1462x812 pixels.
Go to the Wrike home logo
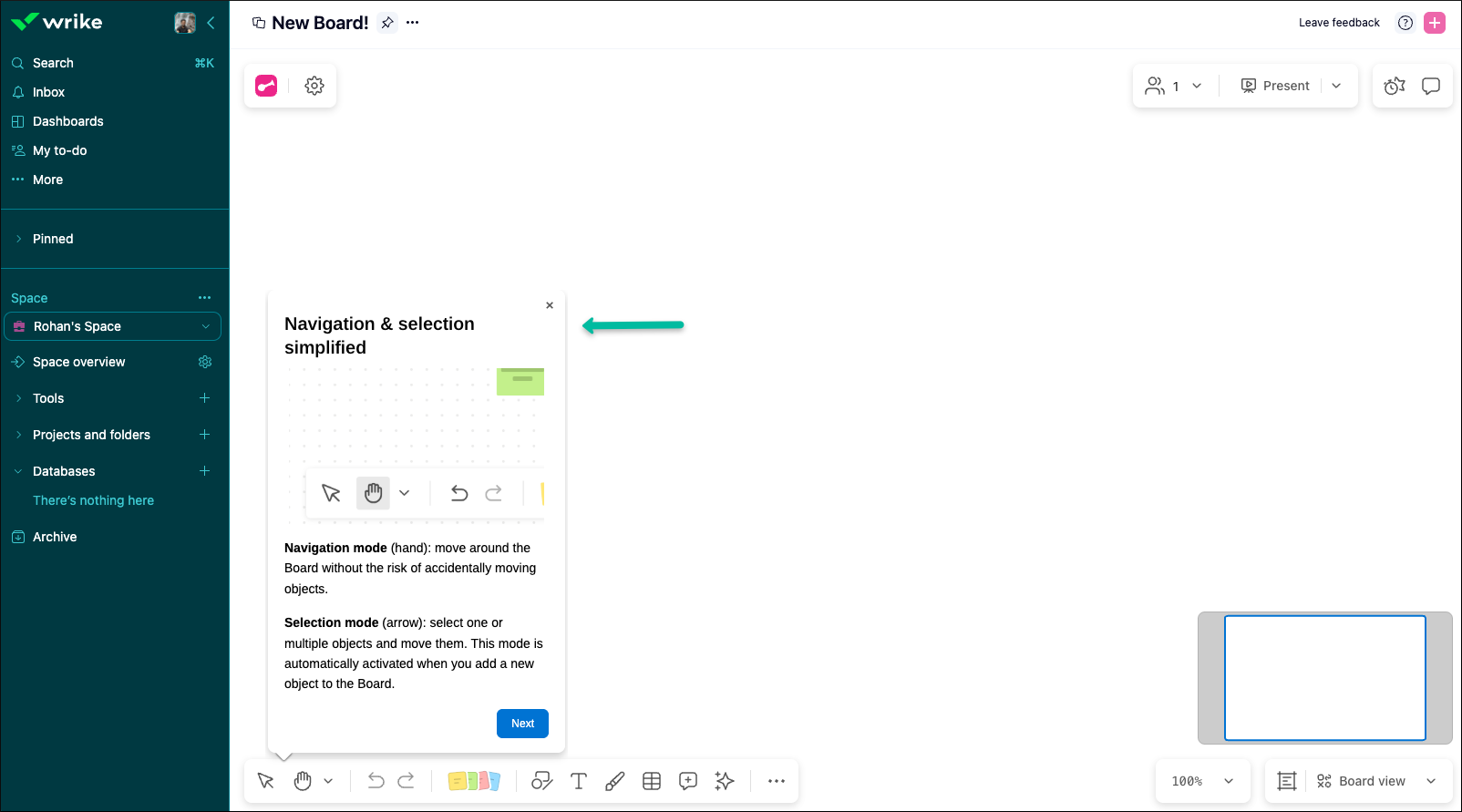coord(57,22)
